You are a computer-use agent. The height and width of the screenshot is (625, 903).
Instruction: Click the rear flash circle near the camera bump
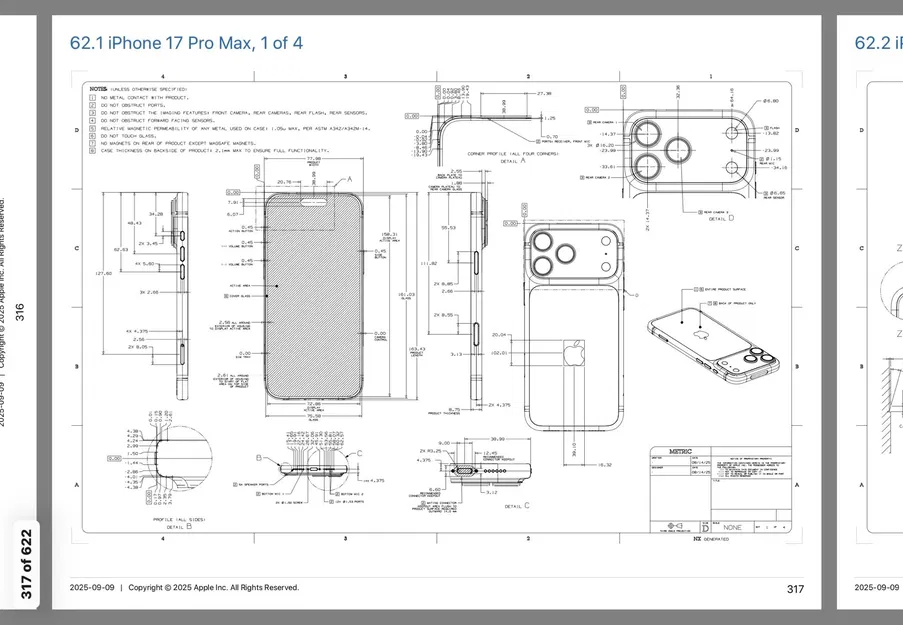(x=732, y=133)
